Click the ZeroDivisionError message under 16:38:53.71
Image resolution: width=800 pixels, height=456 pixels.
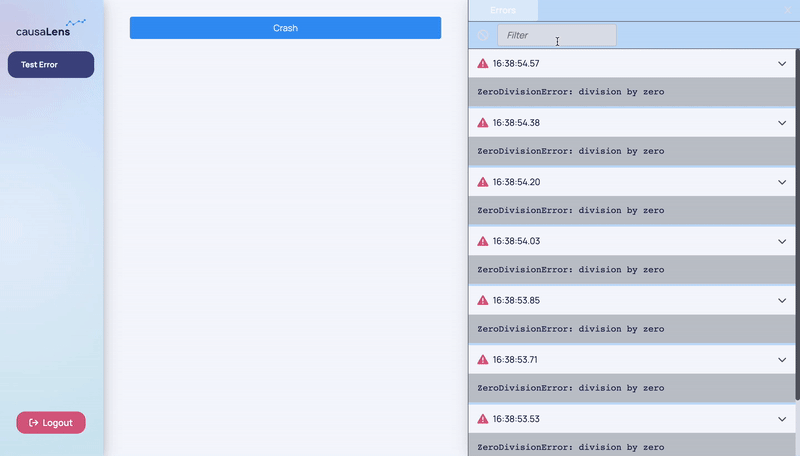point(570,388)
